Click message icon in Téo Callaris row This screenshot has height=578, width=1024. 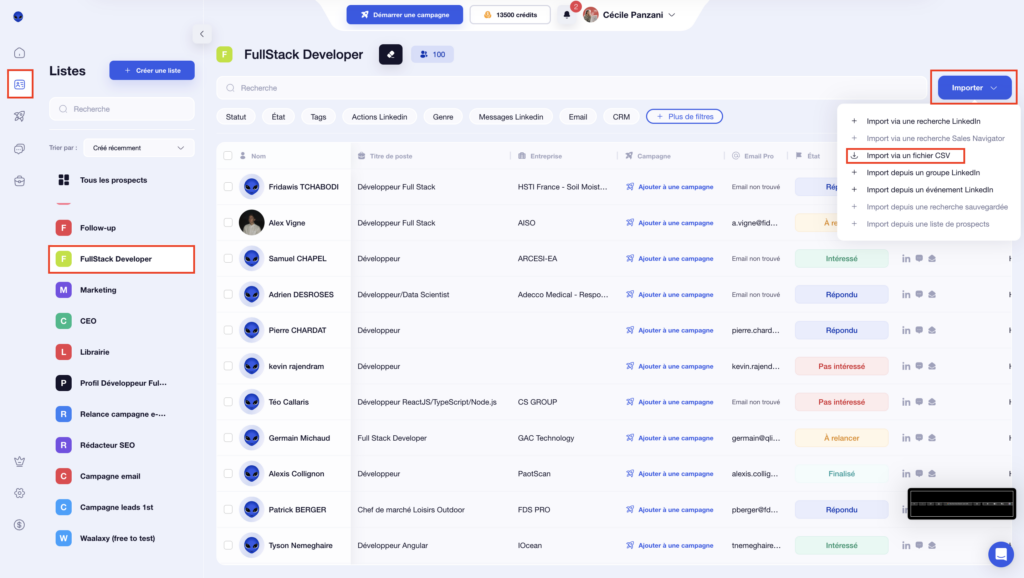[919, 402]
